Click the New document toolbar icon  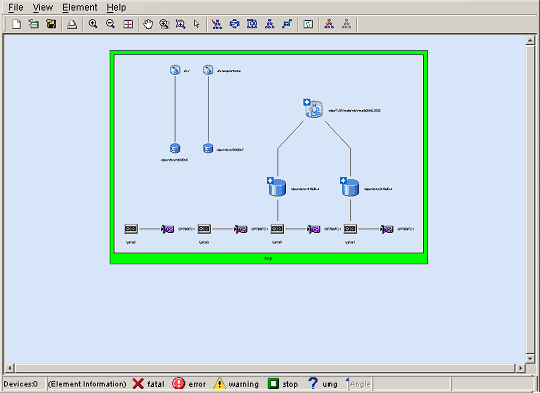point(16,24)
